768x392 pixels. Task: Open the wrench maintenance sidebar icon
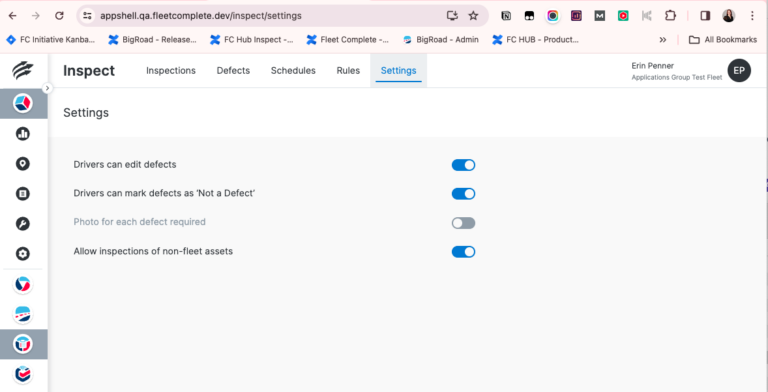click(23, 224)
